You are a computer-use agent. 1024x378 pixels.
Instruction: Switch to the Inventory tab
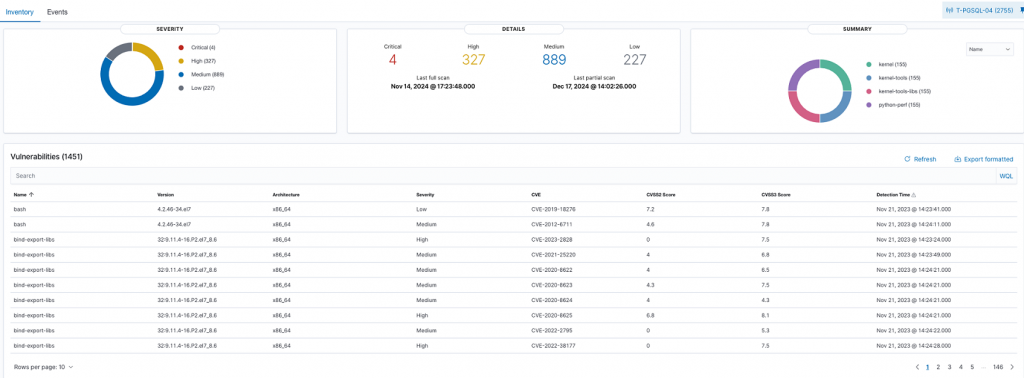[20, 12]
